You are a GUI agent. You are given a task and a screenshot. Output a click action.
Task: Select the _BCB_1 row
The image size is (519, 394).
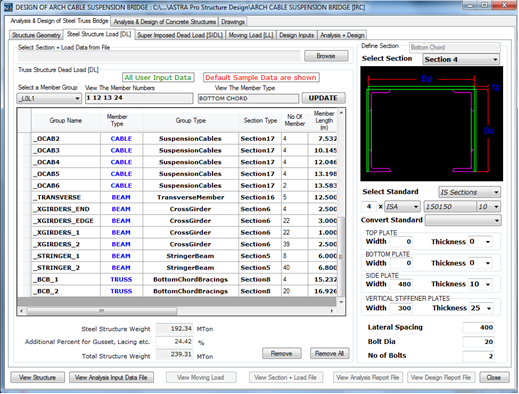pyautogui.click(x=178, y=279)
